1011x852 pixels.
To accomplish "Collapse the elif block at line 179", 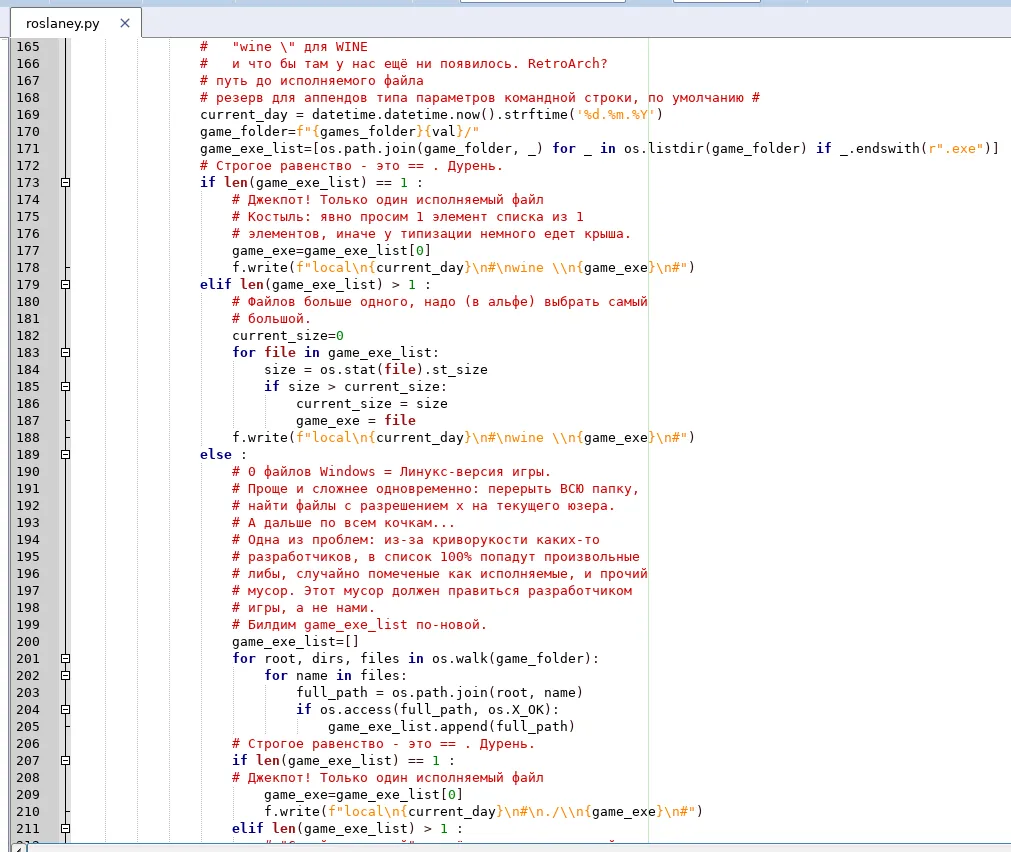I will [x=65, y=284].
